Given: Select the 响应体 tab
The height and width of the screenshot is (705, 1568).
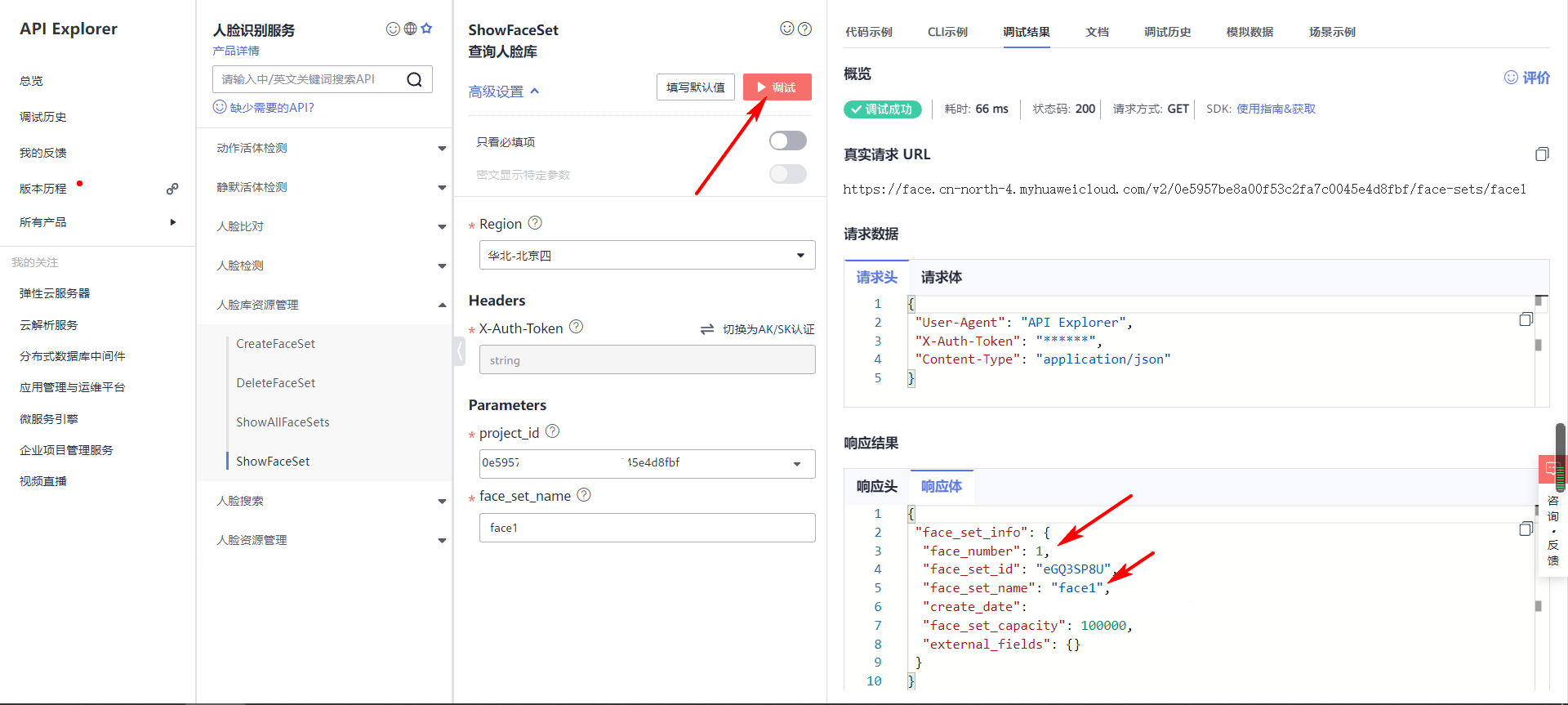Looking at the screenshot, I should click(942, 486).
